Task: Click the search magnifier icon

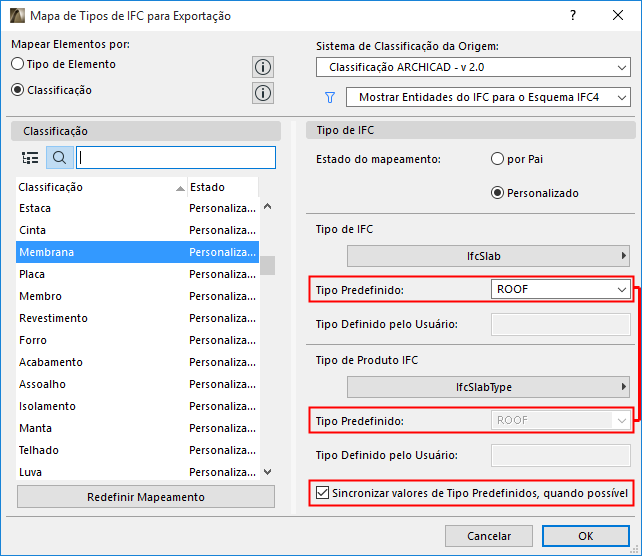Action: click(60, 158)
